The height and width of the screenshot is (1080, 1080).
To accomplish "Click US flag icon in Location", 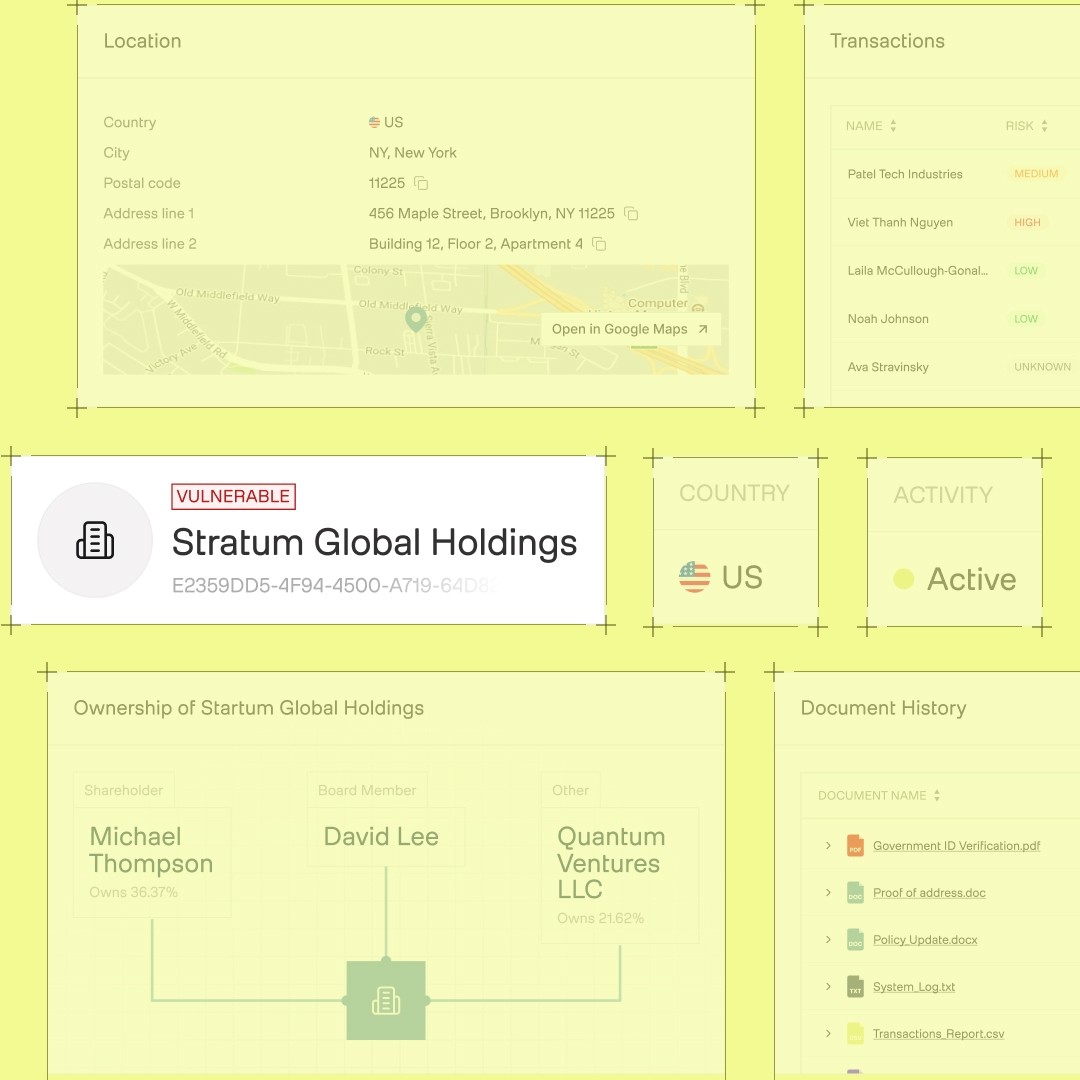I will pos(374,123).
